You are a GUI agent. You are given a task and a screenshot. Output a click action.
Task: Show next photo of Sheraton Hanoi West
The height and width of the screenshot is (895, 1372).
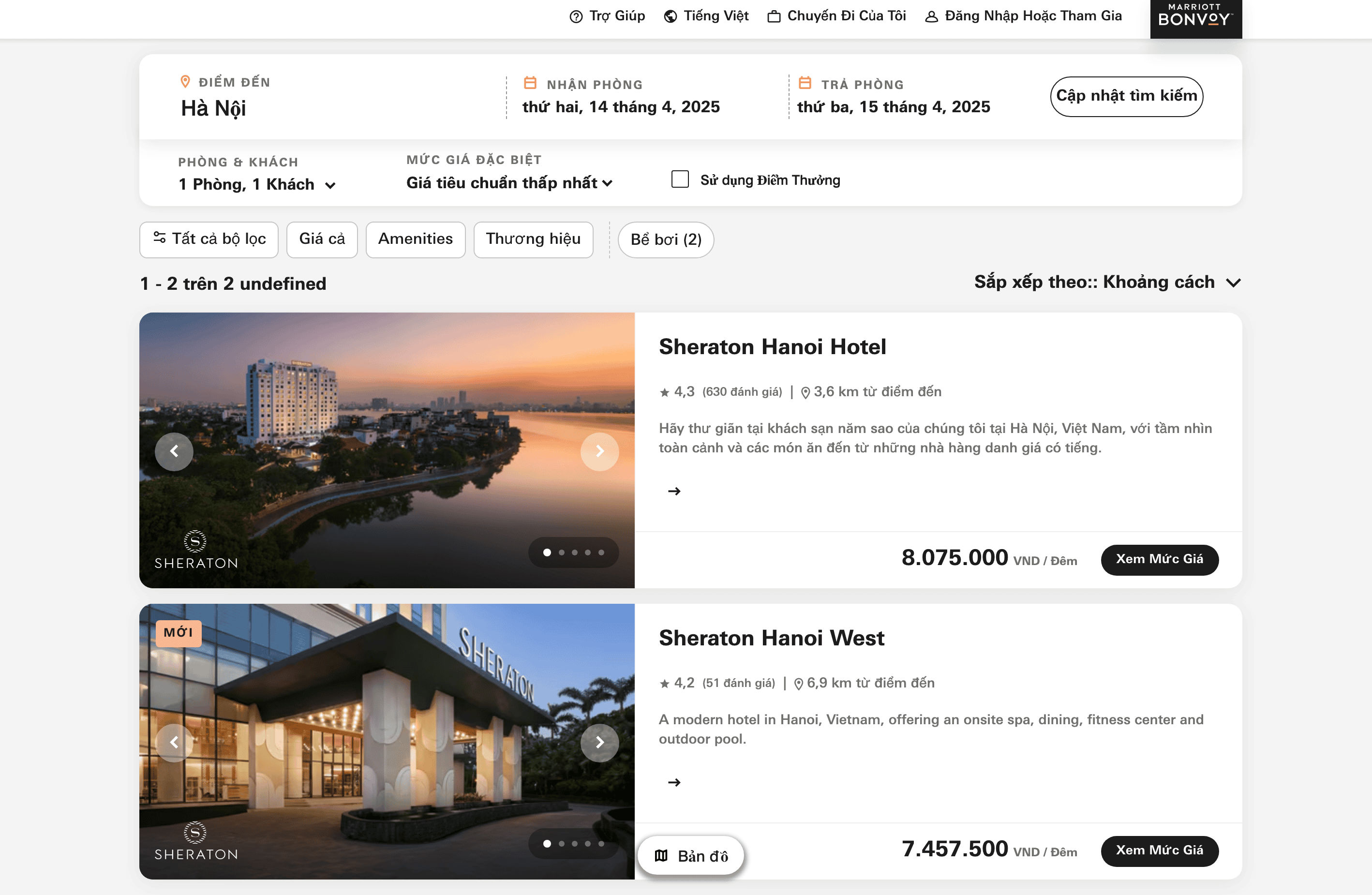tap(599, 742)
